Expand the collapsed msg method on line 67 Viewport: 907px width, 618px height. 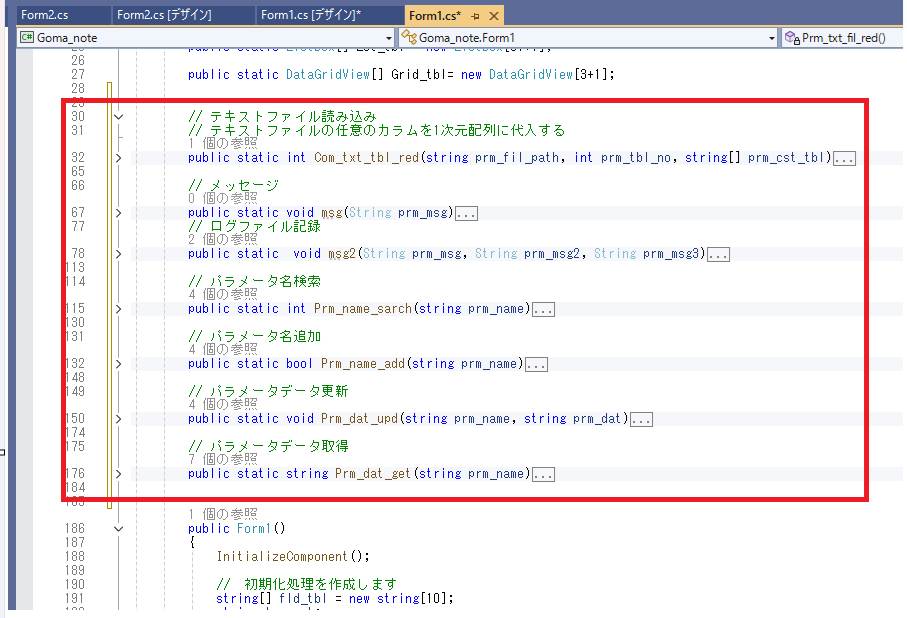[x=118, y=213]
